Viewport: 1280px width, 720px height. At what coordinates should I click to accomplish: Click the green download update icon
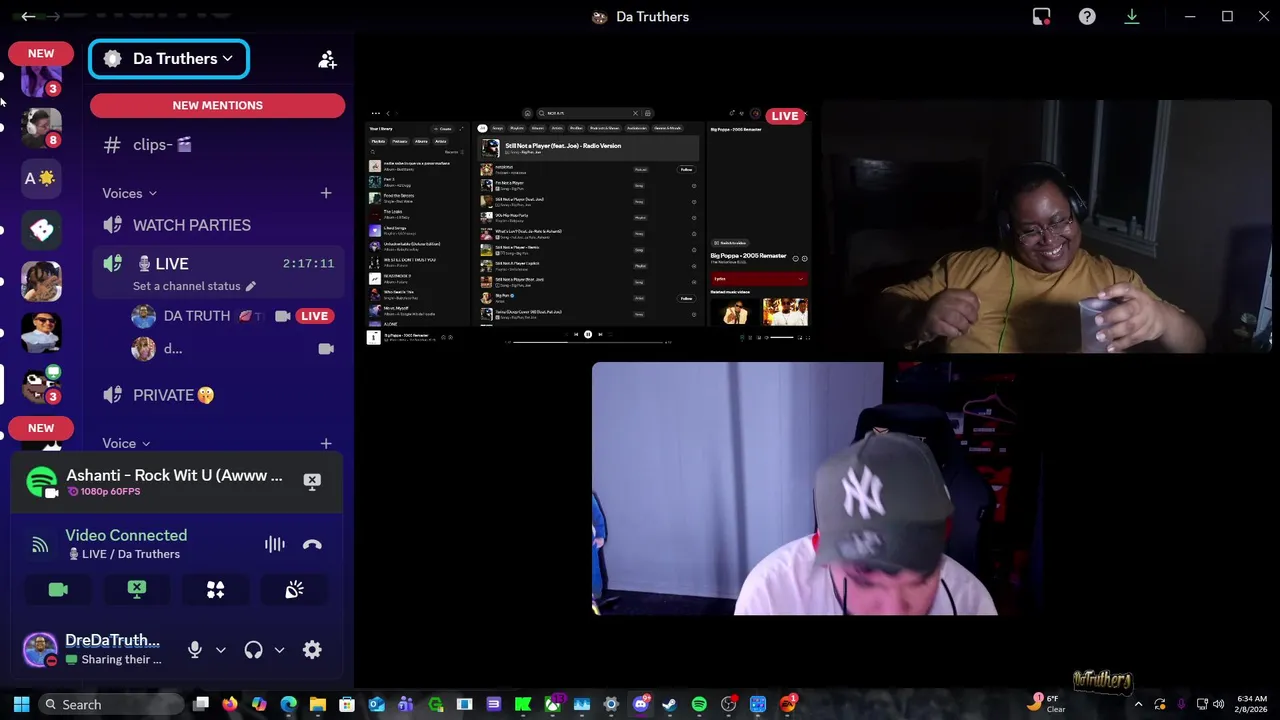(1132, 16)
